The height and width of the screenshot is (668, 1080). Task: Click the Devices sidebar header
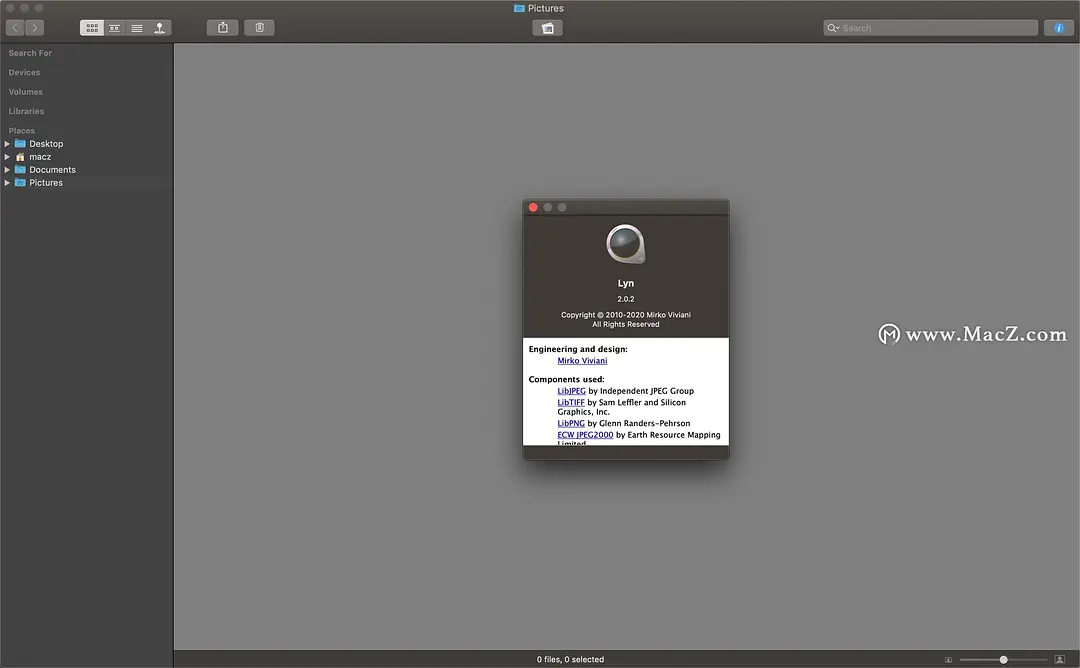coord(24,72)
